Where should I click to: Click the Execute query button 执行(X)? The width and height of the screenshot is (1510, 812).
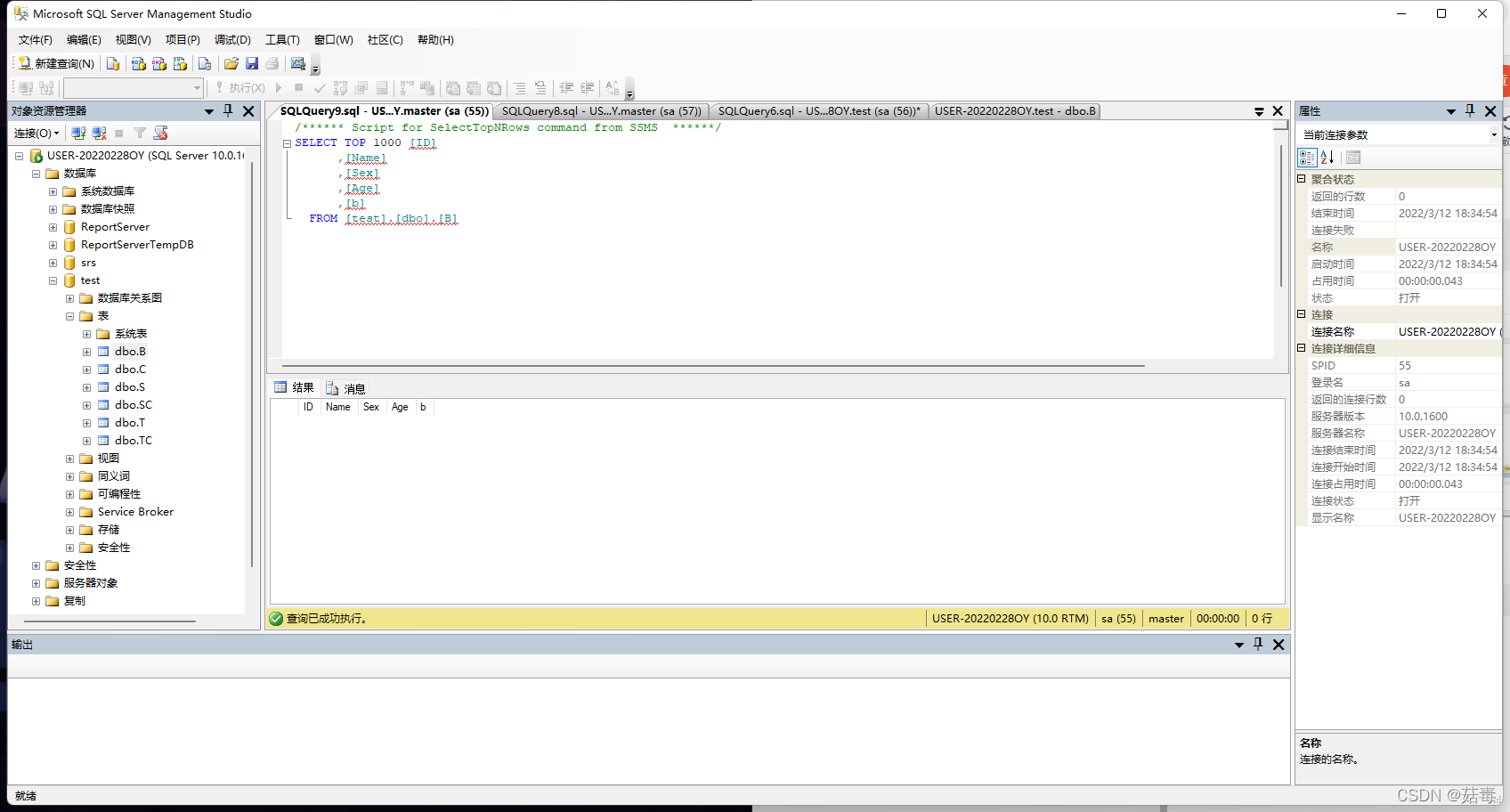click(x=239, y=88)
